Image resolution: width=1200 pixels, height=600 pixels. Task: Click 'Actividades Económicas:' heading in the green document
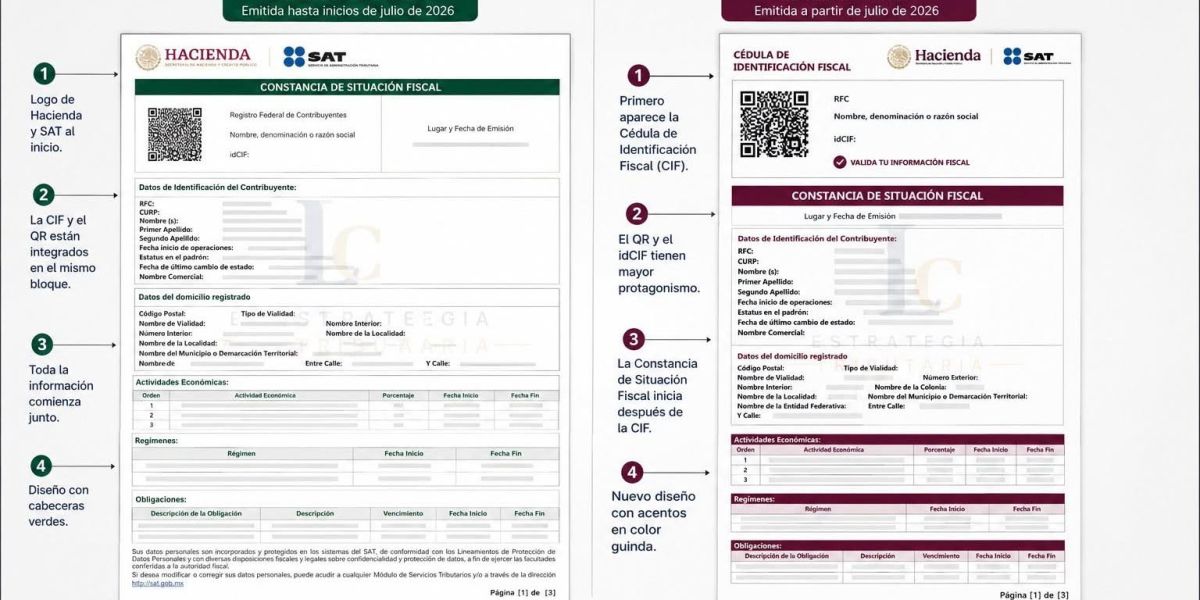[x=181, y=382]
